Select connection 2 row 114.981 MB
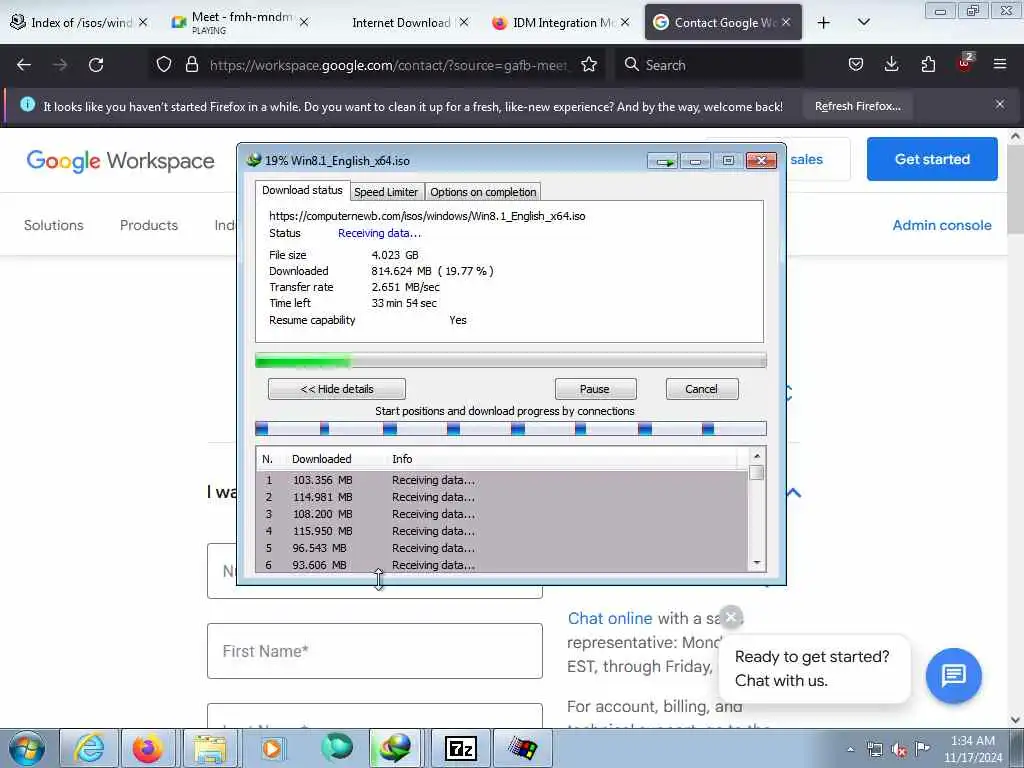Image resolution: width=1024 pixels, height=768 pixels. pos(502,497)
